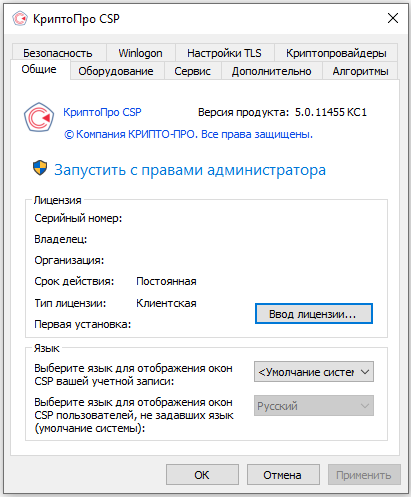Open the account language dropdown Умолчание системы

click(314, 372)
